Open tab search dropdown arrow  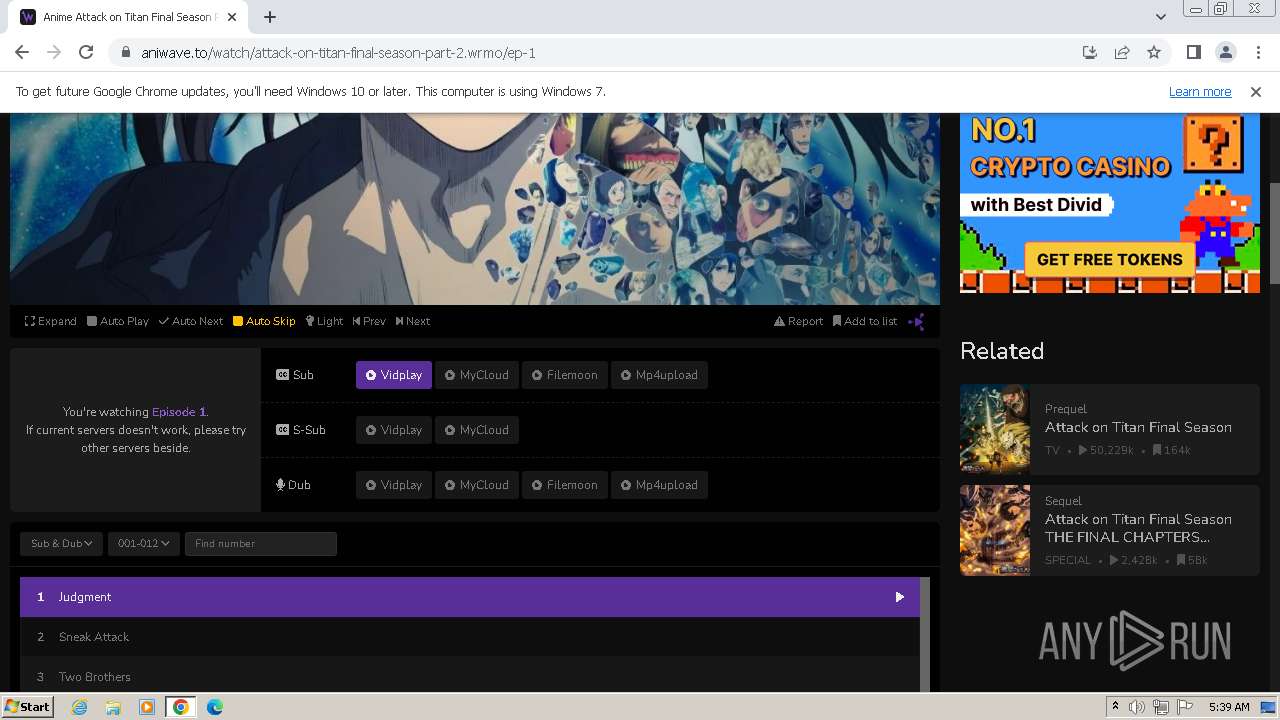[x=1160, y=17]
